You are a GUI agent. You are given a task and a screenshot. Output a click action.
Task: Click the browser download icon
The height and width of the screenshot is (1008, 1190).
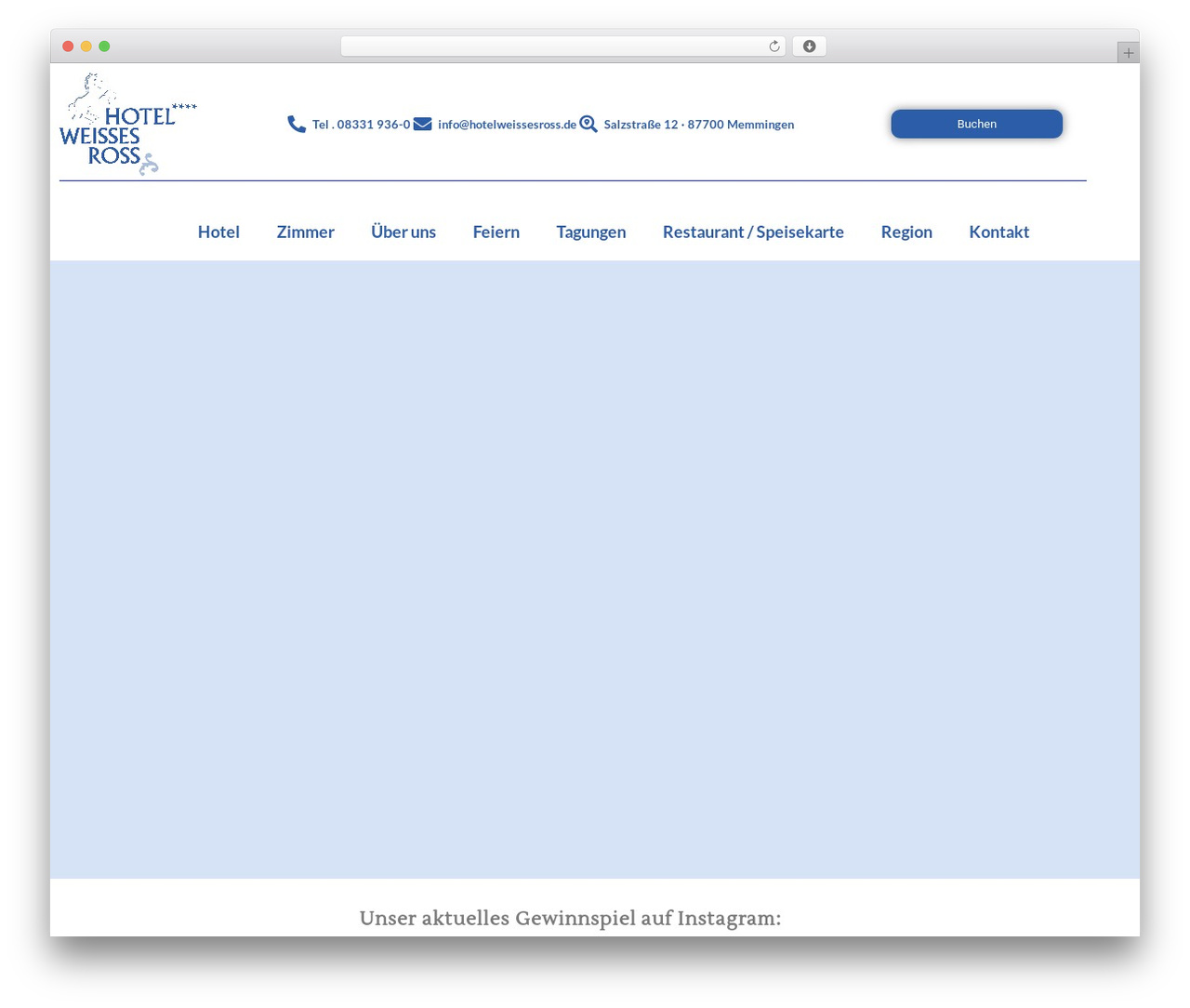[x=809, y=46]
